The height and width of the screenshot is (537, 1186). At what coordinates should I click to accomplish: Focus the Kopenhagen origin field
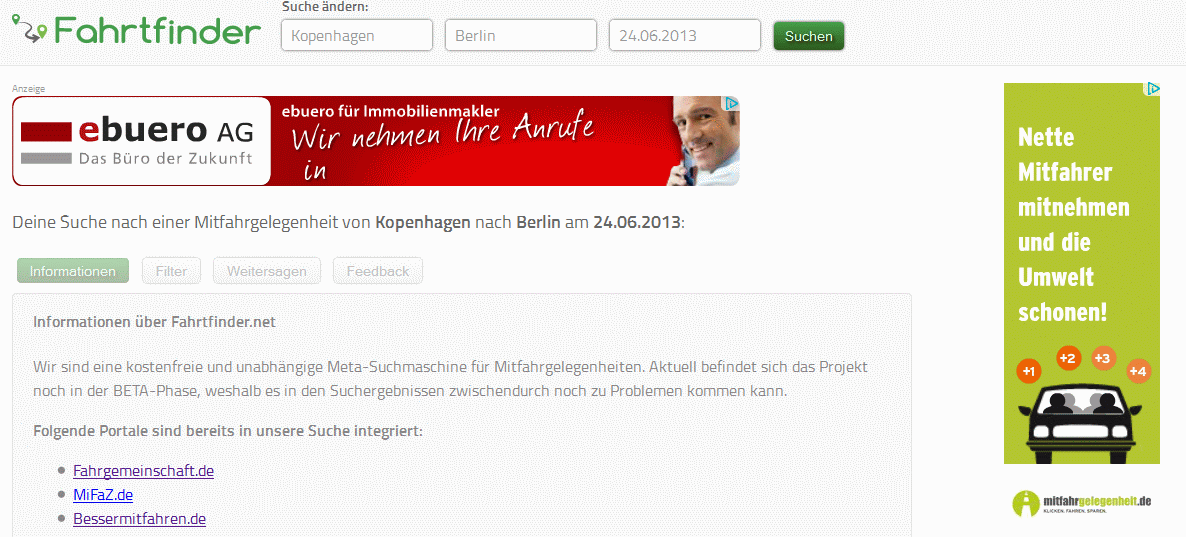point(357,36)
